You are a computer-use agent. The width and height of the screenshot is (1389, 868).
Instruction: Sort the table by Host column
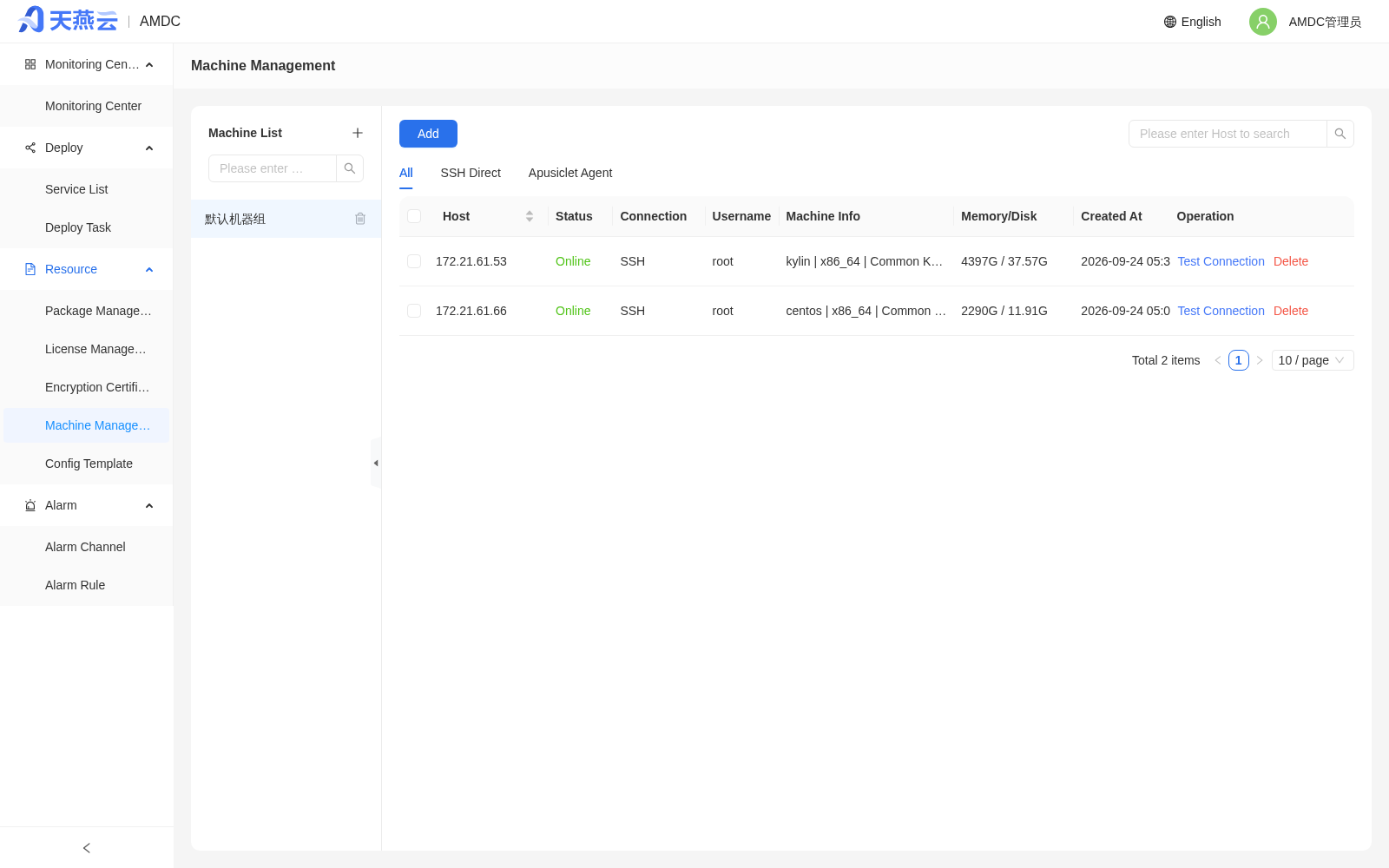(x=530, y=216)
